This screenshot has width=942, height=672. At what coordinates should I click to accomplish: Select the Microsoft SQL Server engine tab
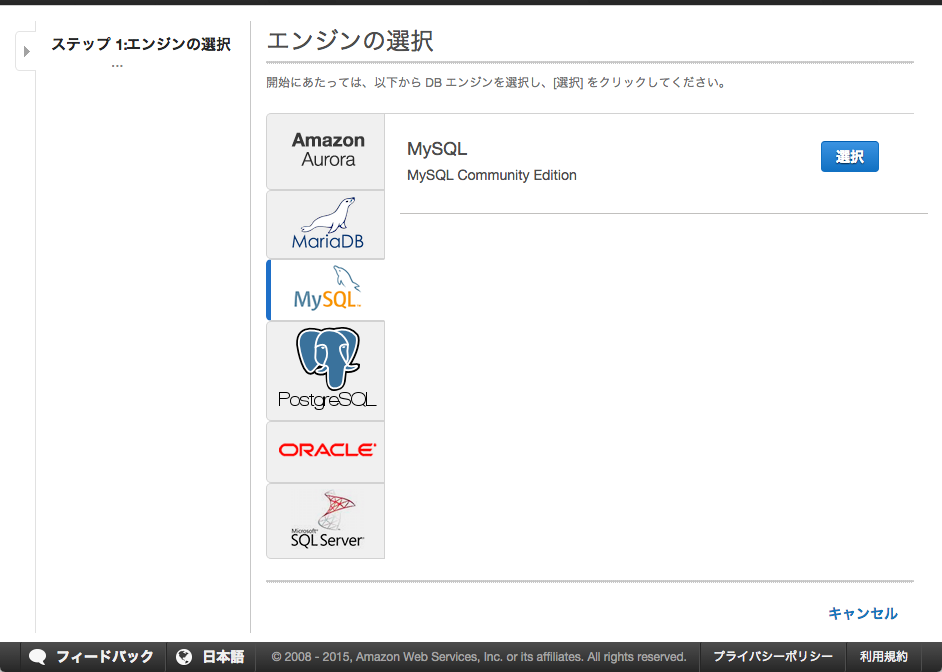(x=326, y=521)
